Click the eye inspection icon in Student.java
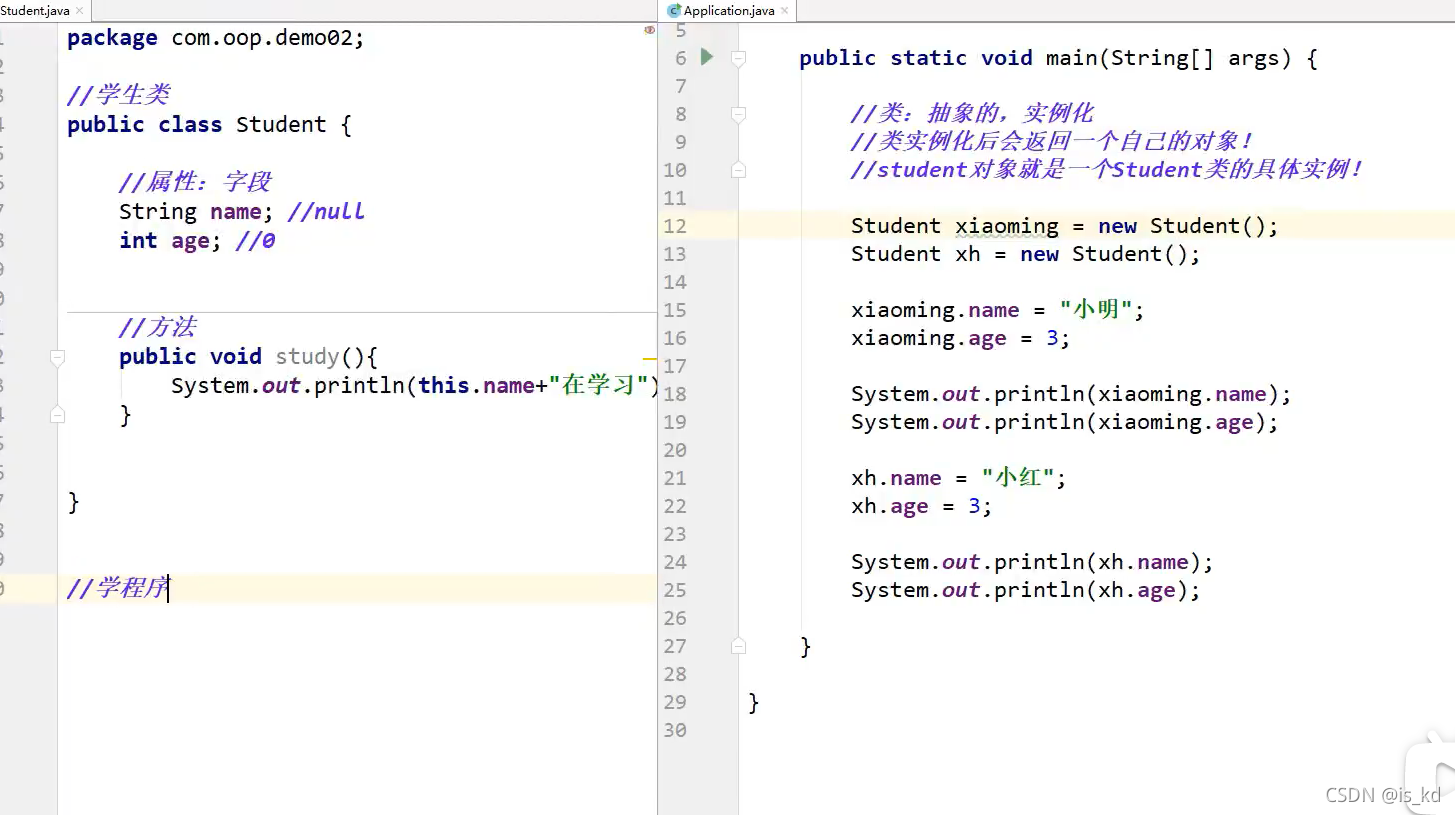Viewport: 1455px width, 815px height. [649, 31]
